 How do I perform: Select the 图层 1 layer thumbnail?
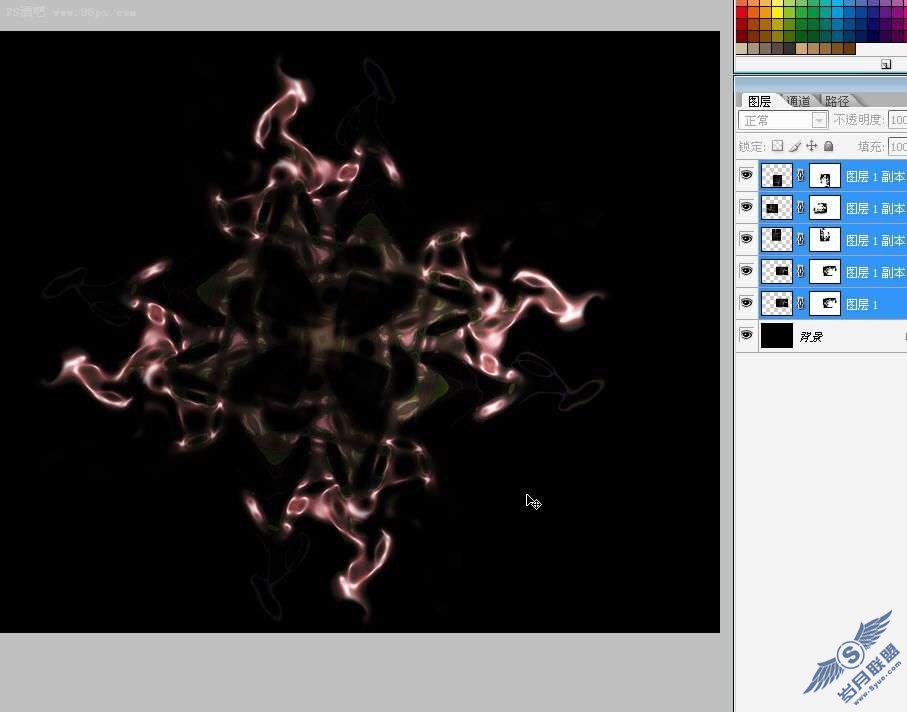click(x=776, y=303)
